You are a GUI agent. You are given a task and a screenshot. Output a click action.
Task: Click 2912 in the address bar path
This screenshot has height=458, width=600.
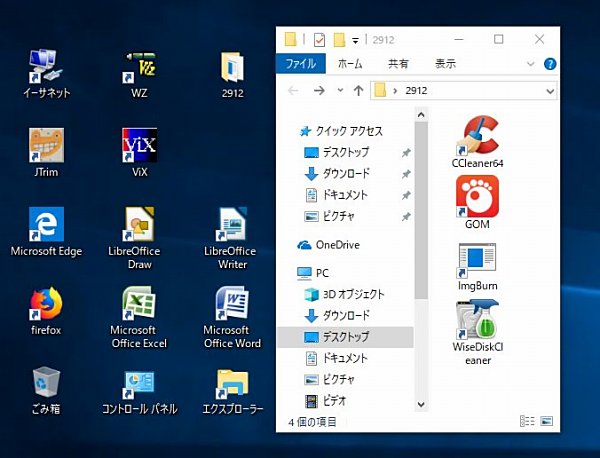point(416,91)
